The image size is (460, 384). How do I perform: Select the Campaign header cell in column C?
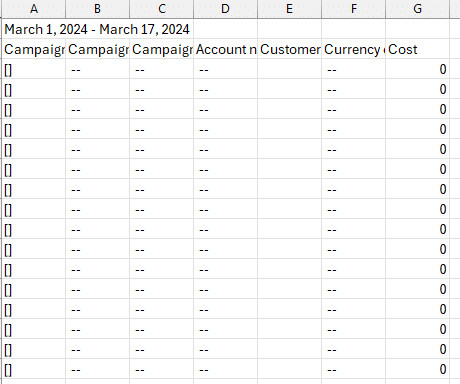(161, 49)
